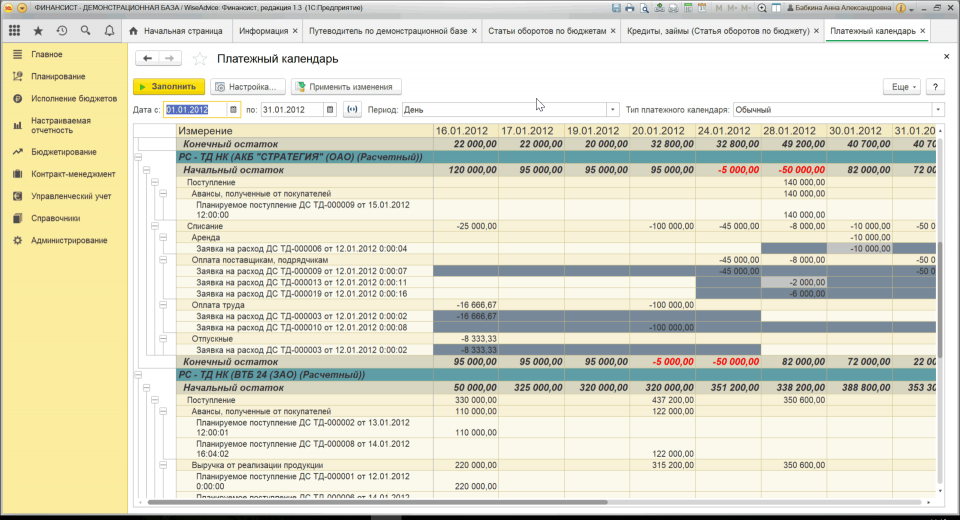This screenshot has width=960, height=520.
Task: Expand Тип платежного календаря dropdown
Action: pyautogui.click(x=938, y=109)
